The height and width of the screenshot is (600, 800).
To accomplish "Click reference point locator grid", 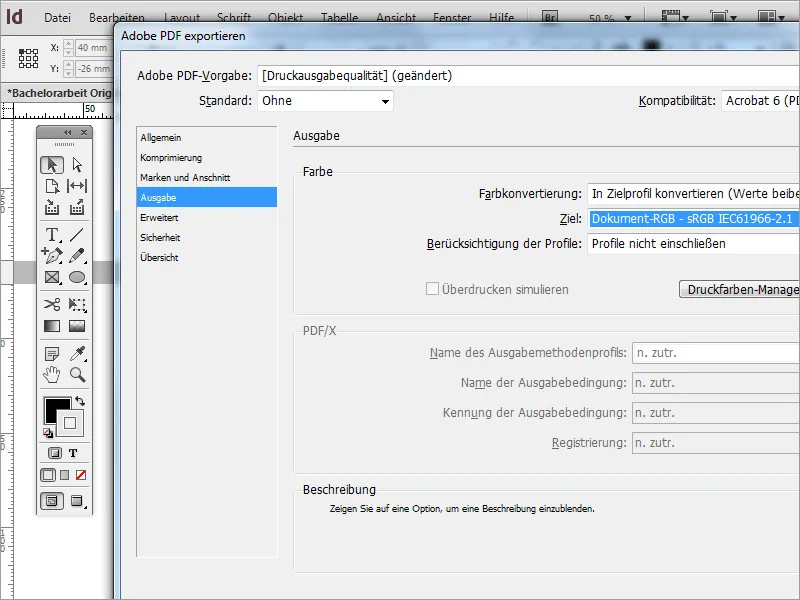I will [x=28, y=58].
